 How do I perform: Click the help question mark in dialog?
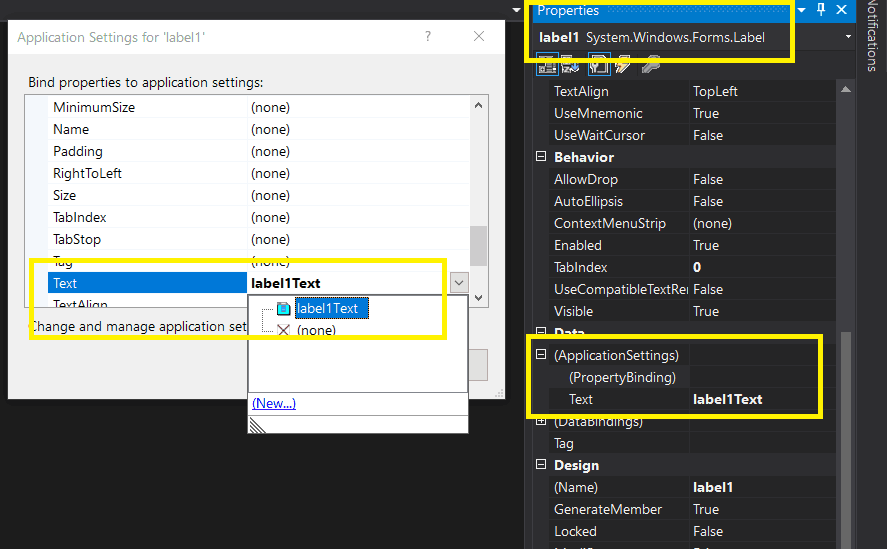428,36
